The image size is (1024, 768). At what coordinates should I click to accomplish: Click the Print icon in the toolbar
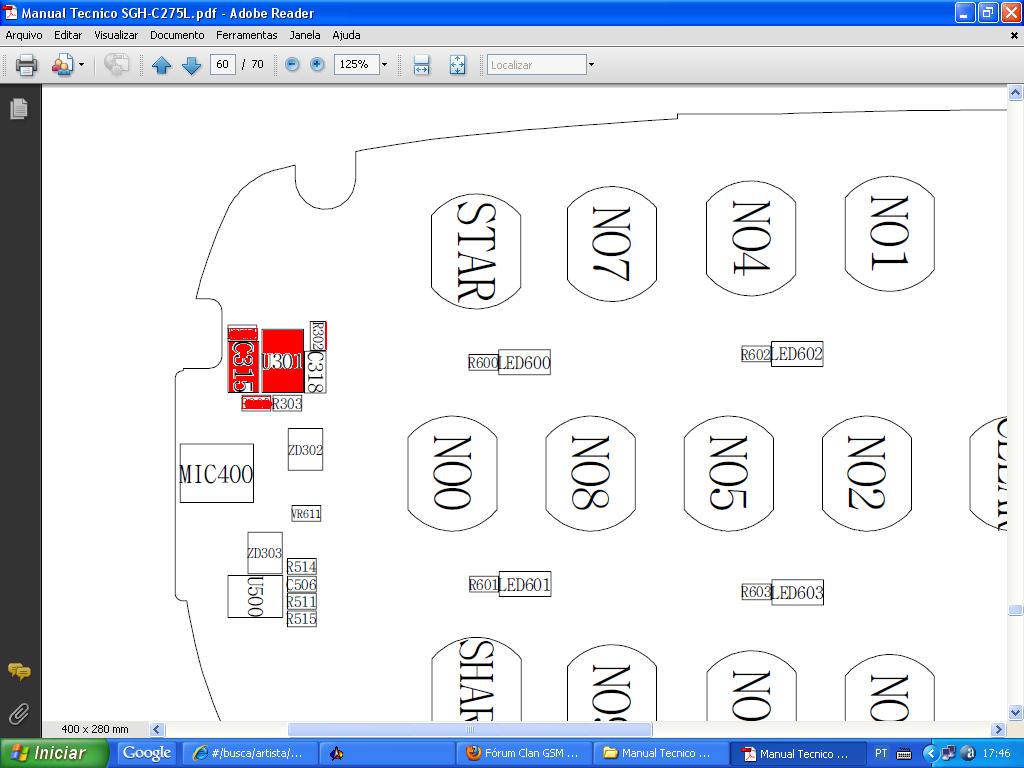click(x=26, y=65)
